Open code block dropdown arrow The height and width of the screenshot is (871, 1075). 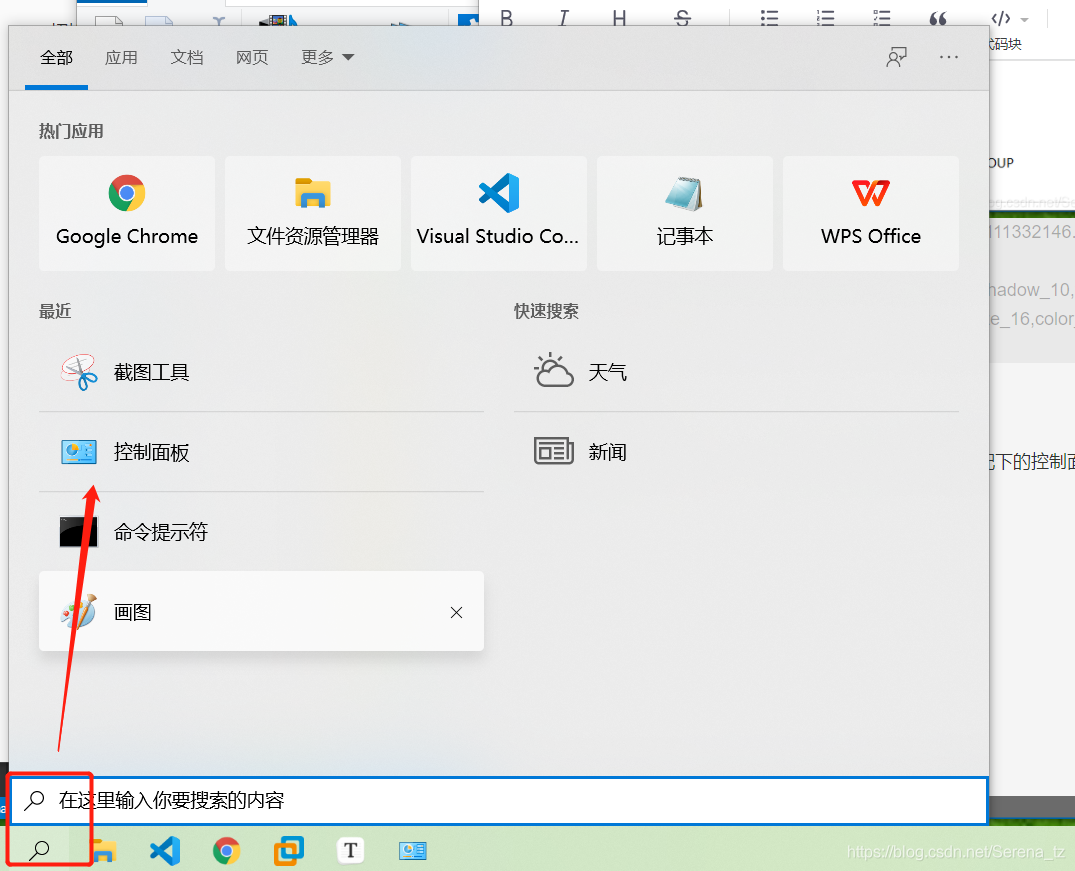1025,20
